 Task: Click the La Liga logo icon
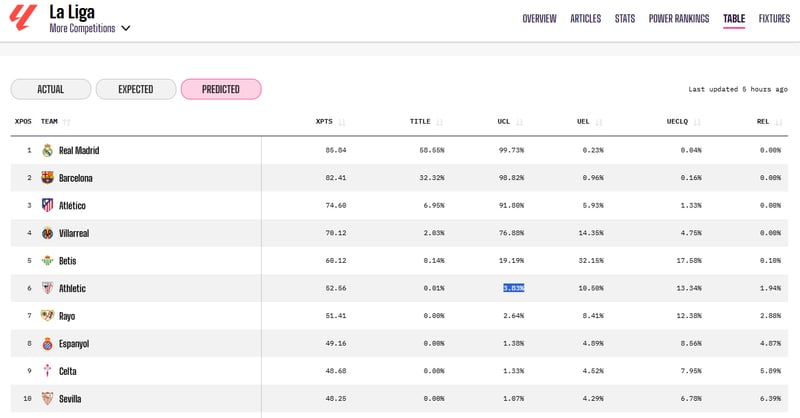(22, 18)
